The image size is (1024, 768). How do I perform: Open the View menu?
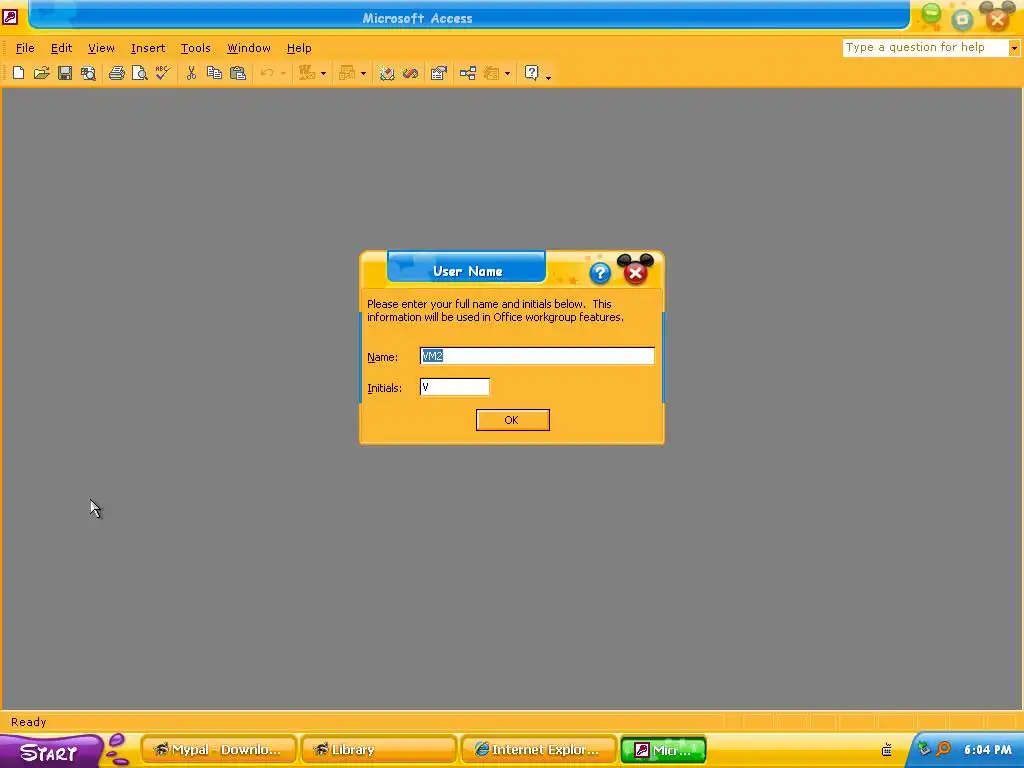[101, 48]
